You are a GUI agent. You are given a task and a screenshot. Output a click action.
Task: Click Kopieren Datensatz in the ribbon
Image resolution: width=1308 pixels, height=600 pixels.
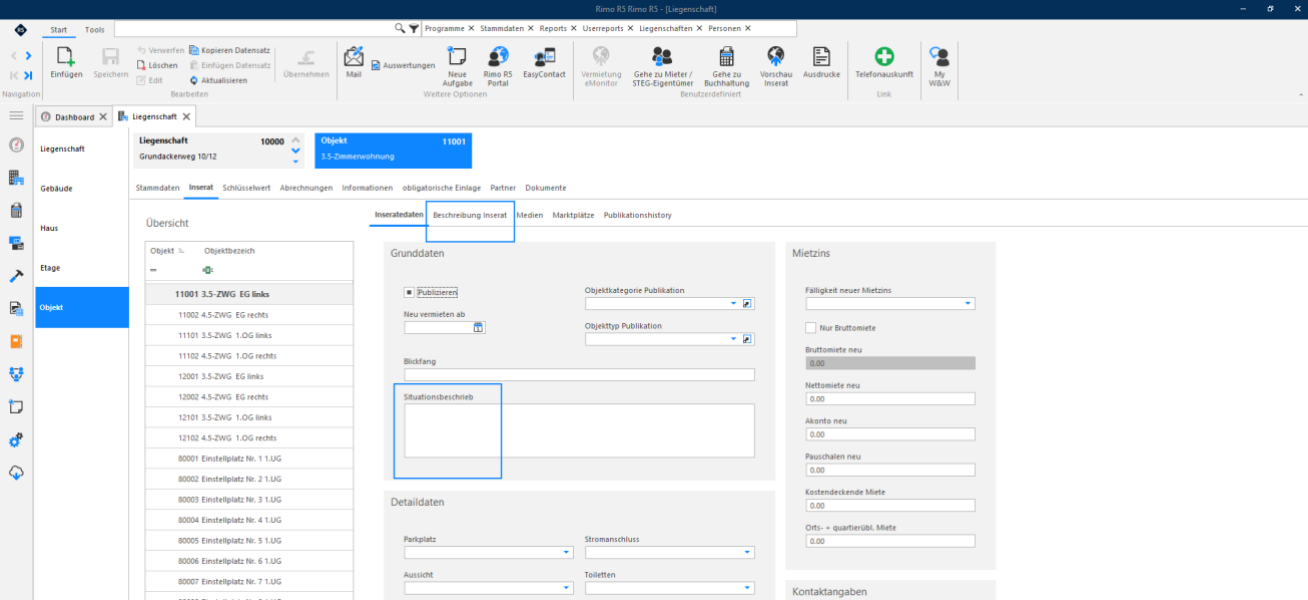pos(230,50)
